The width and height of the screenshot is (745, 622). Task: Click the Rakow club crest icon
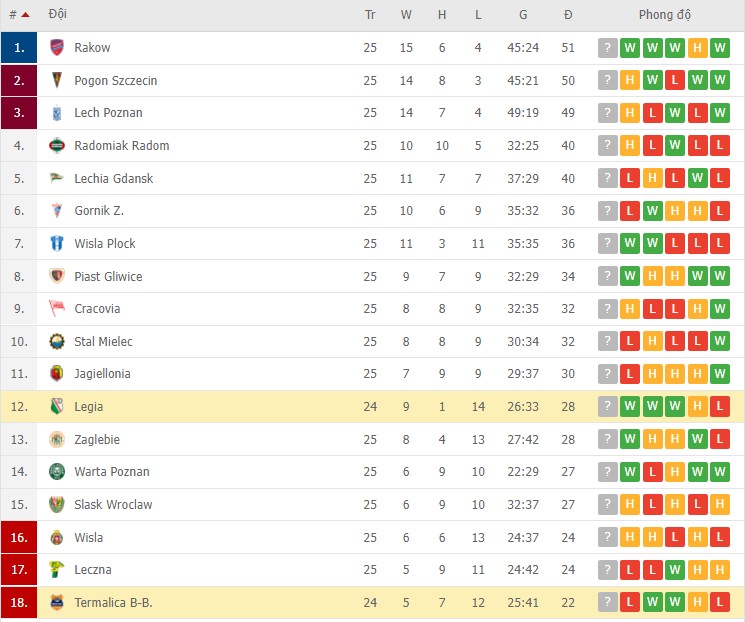57,48
